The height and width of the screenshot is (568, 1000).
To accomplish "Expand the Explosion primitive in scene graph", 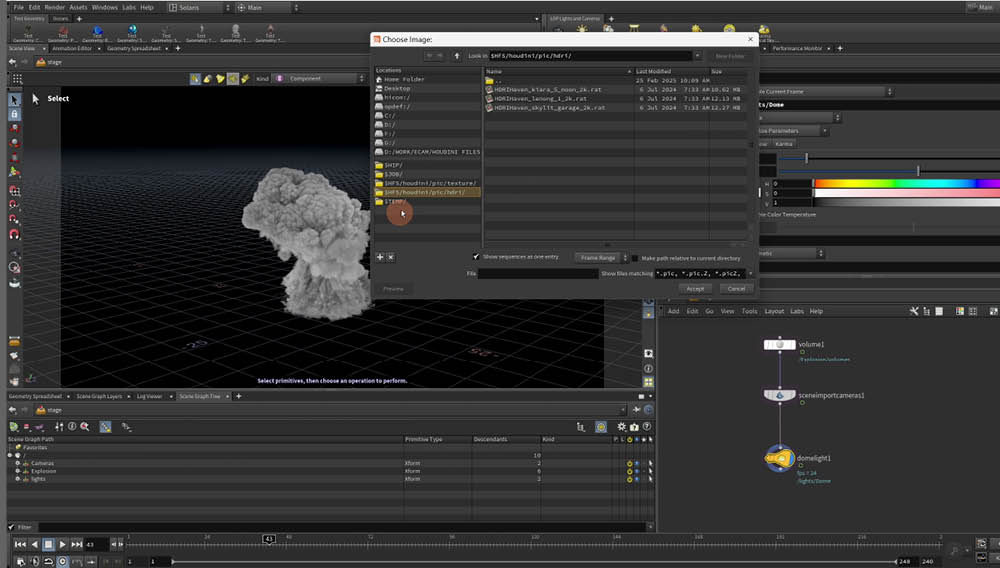I will tap(17, 471).
